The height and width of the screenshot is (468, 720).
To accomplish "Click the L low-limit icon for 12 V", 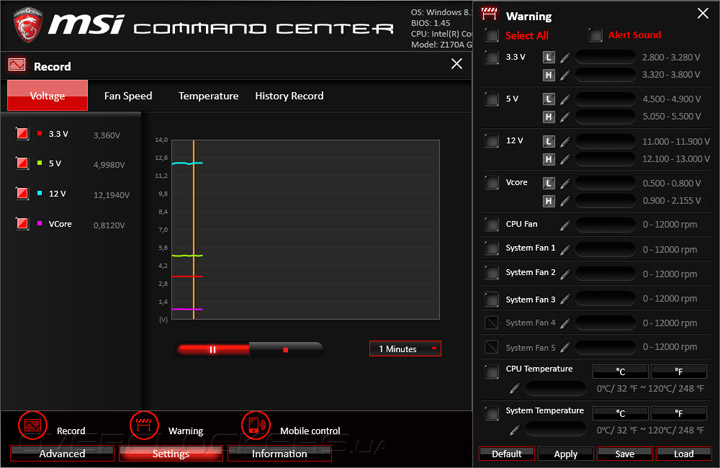I will coord(548,141).
